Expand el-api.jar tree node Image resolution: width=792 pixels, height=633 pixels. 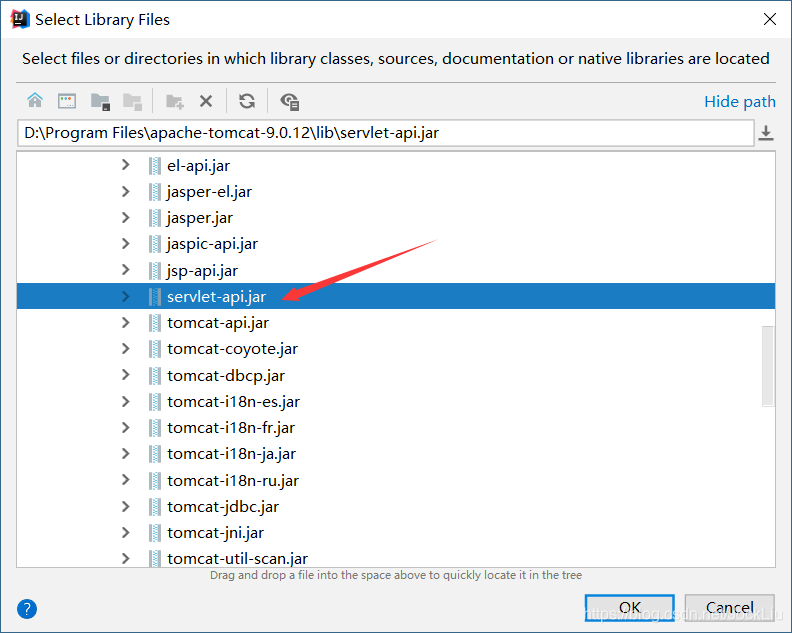click(x=126, y=165)
